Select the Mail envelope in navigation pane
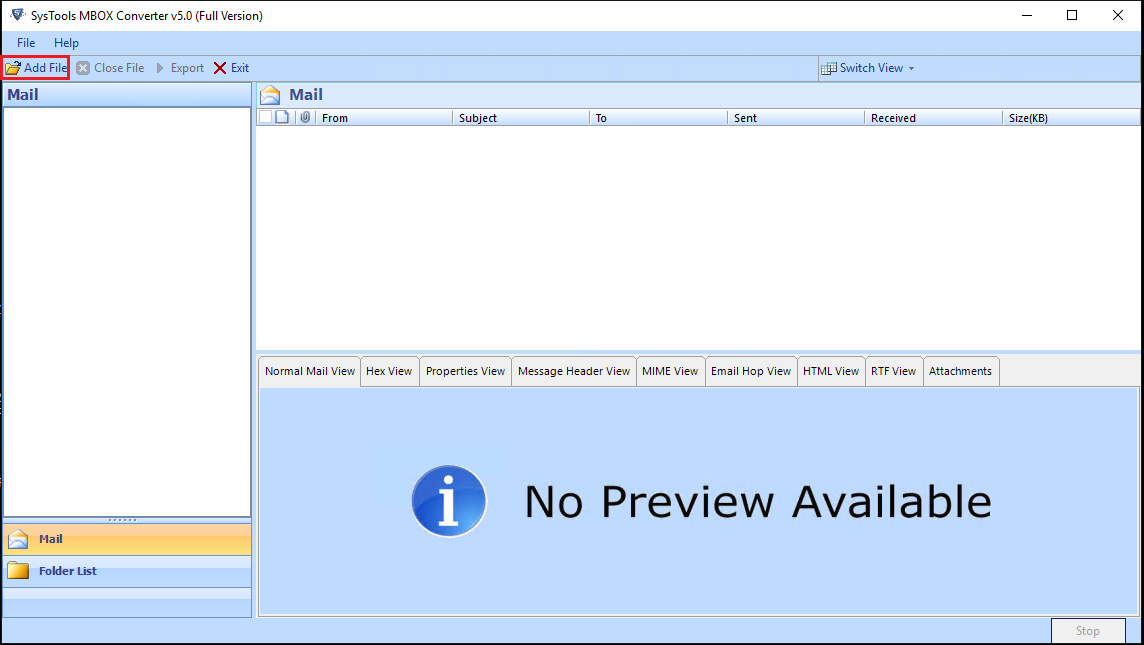Viewport: 1144px width, 645px height. [18, 539]
